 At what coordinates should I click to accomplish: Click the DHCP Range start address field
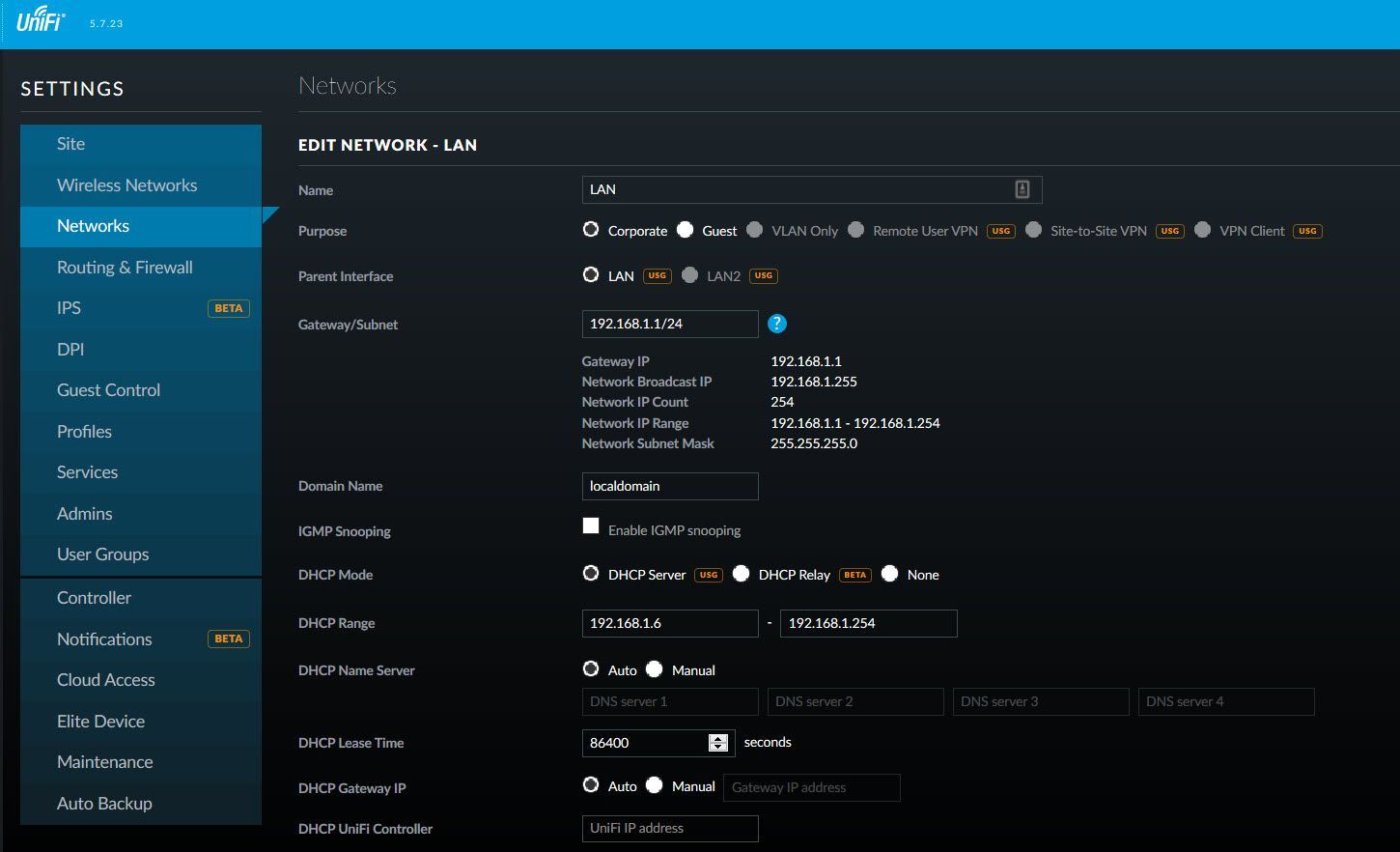[x=669, y=623]
